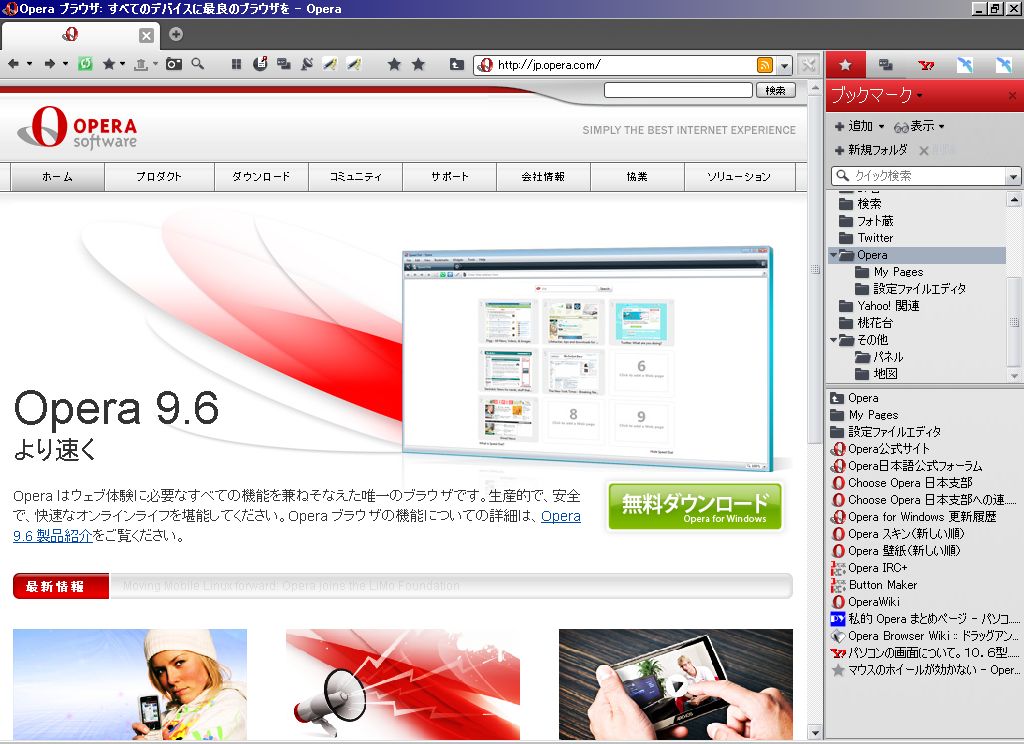Open the chat panel icon in sidebar
Image resolution: width=1024 pixels, height=744 pixels.
886,65
